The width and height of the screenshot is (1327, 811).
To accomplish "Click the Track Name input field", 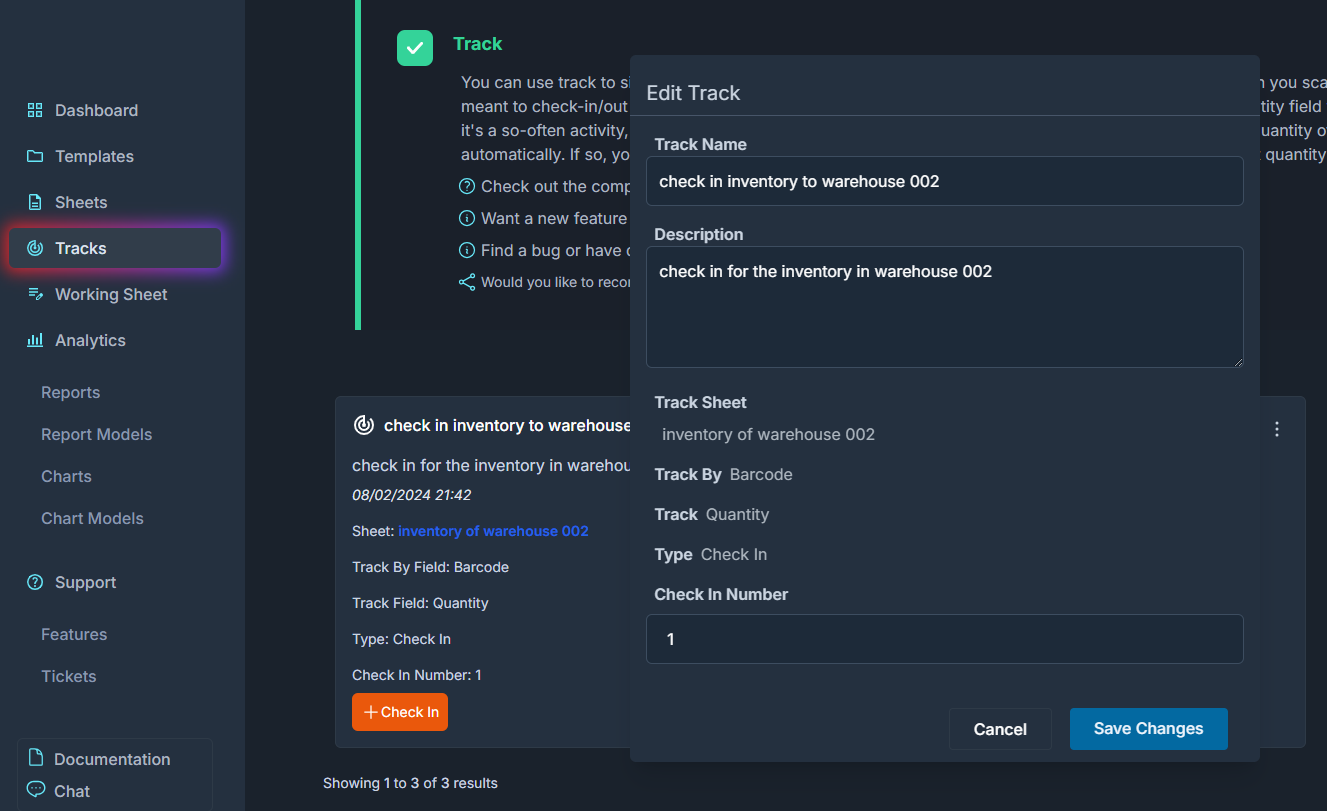I will 945,181.
